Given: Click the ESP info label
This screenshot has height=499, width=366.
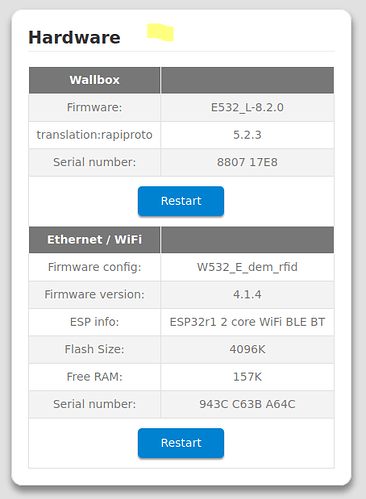Looking at the screenshot, I should pos(94,322).
